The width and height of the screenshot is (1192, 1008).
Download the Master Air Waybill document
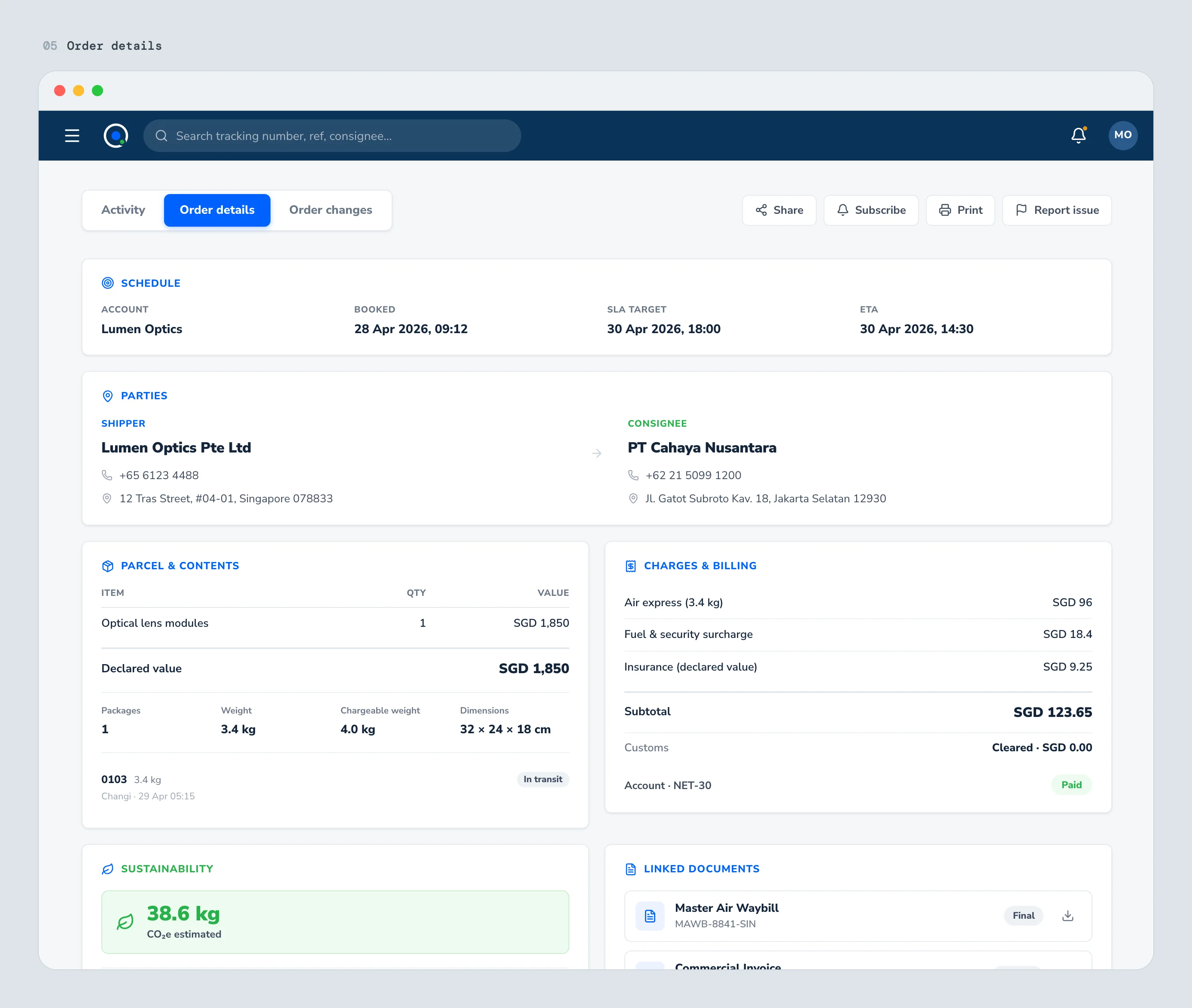click(x=1067, y=916)
